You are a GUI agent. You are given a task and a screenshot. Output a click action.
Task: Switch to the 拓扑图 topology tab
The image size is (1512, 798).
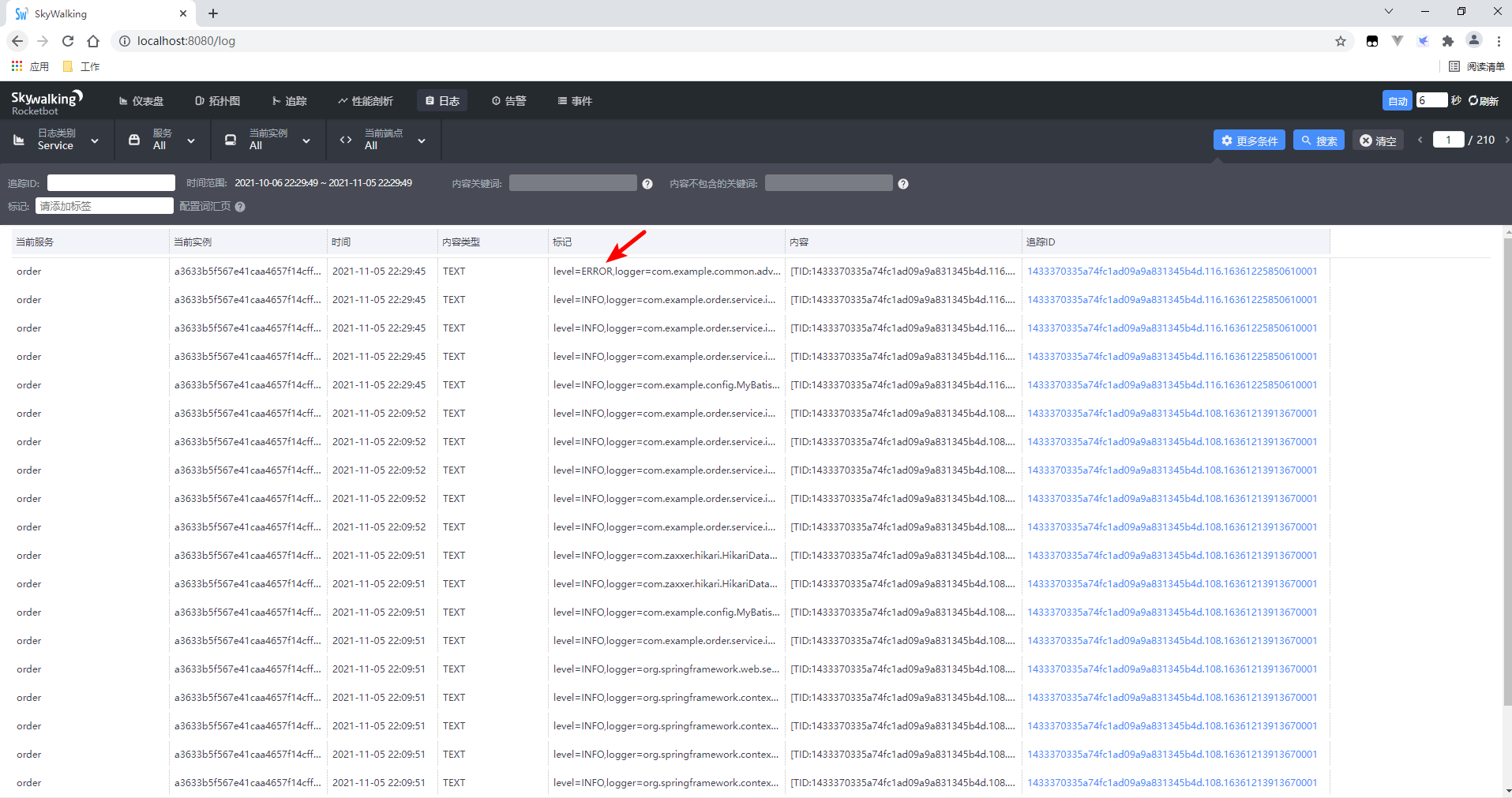pos(217,101)
